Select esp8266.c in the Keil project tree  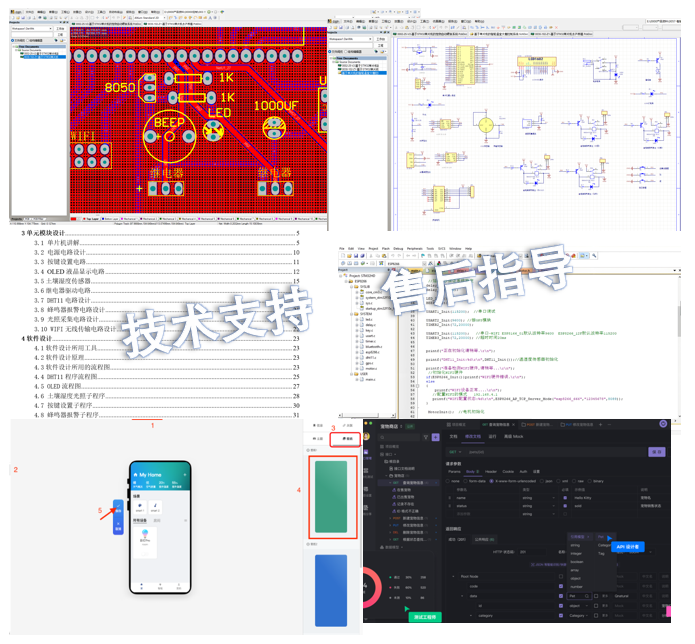pyautogui.click(x=372, y=352)
